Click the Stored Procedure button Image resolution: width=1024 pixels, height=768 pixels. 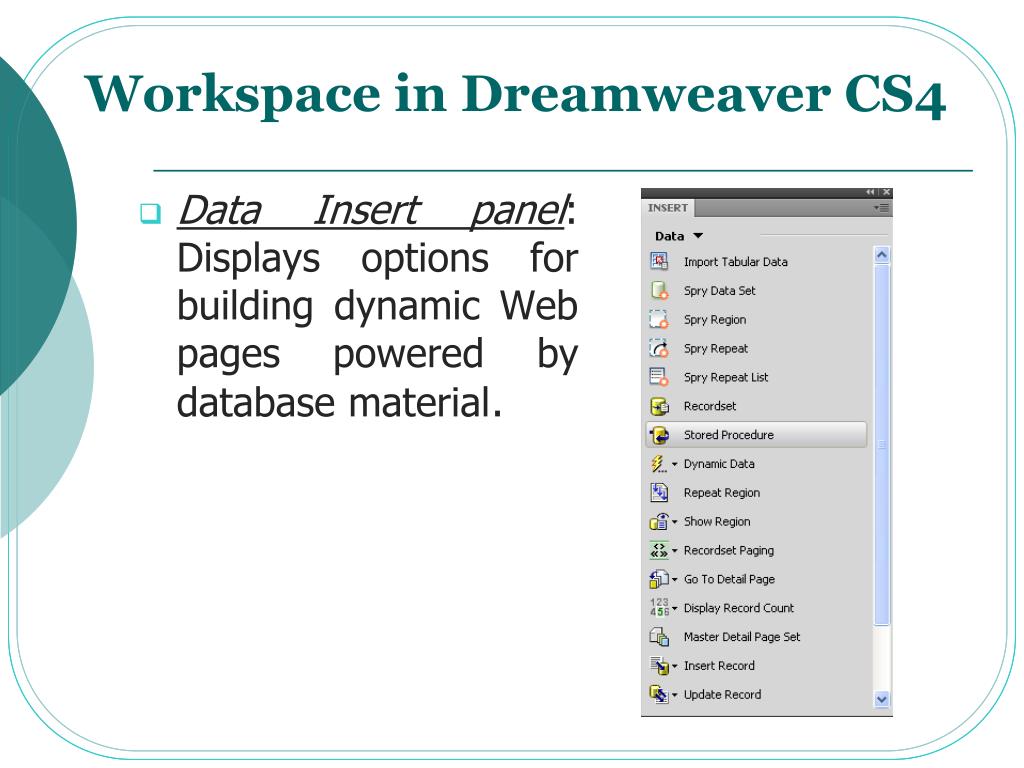click(756, 435)
